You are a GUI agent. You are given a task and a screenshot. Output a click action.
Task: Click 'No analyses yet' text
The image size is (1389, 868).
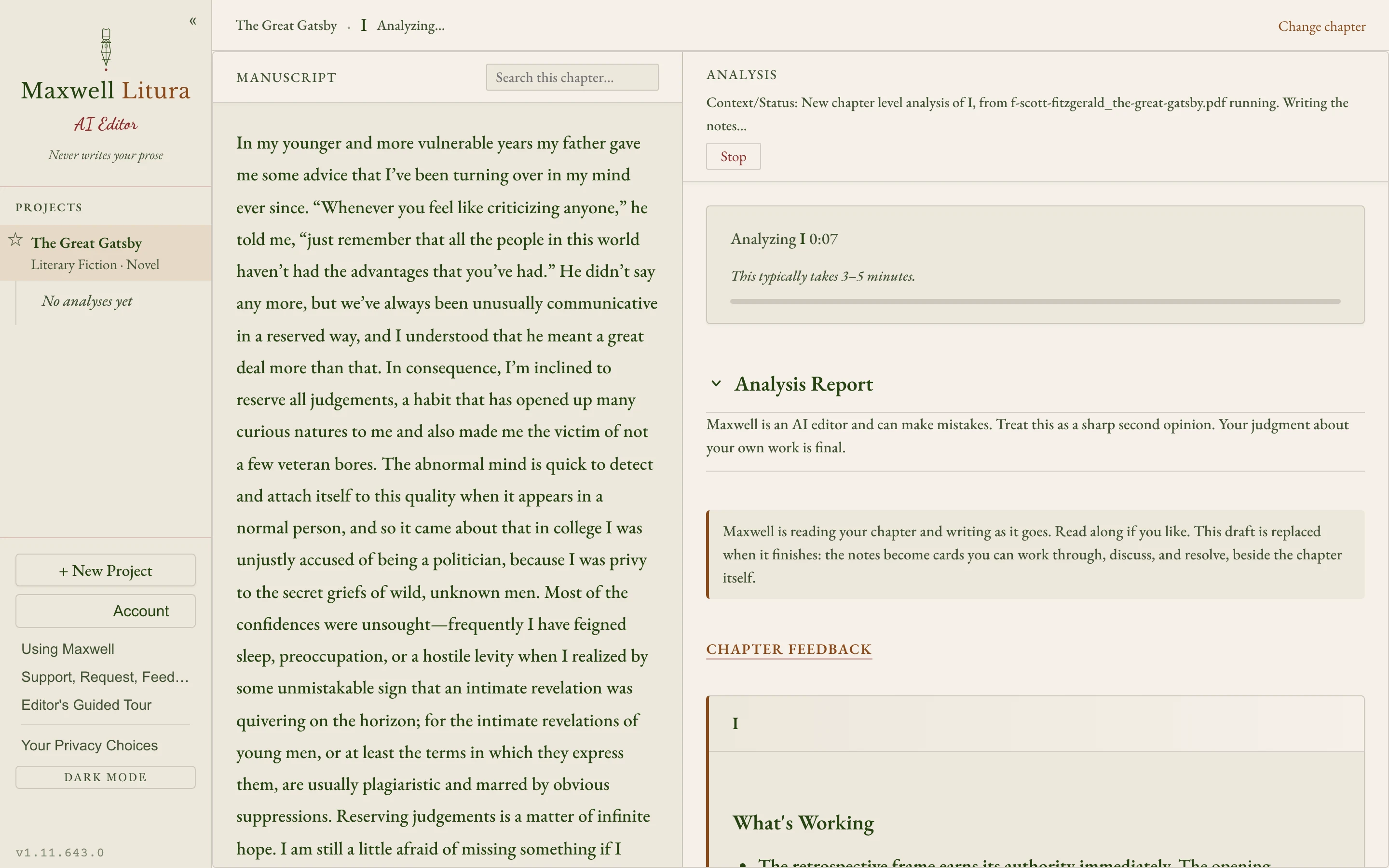(87, 301)
